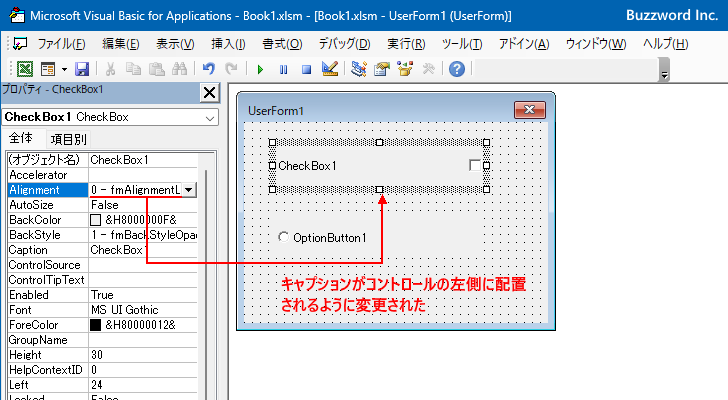Open the ウィンドウ(W) menu
The width and height of the screenshot is (728, 400).
(596, 44)
